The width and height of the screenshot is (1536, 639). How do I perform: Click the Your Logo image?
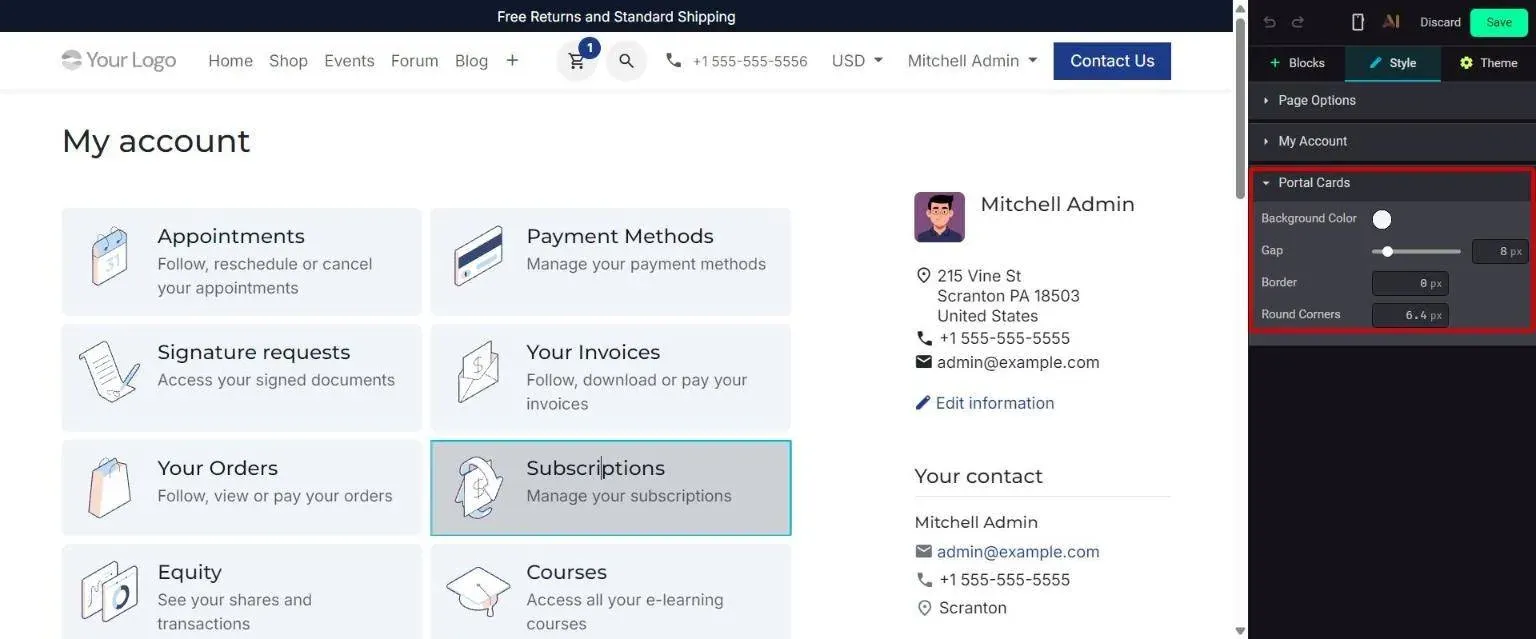118,61
